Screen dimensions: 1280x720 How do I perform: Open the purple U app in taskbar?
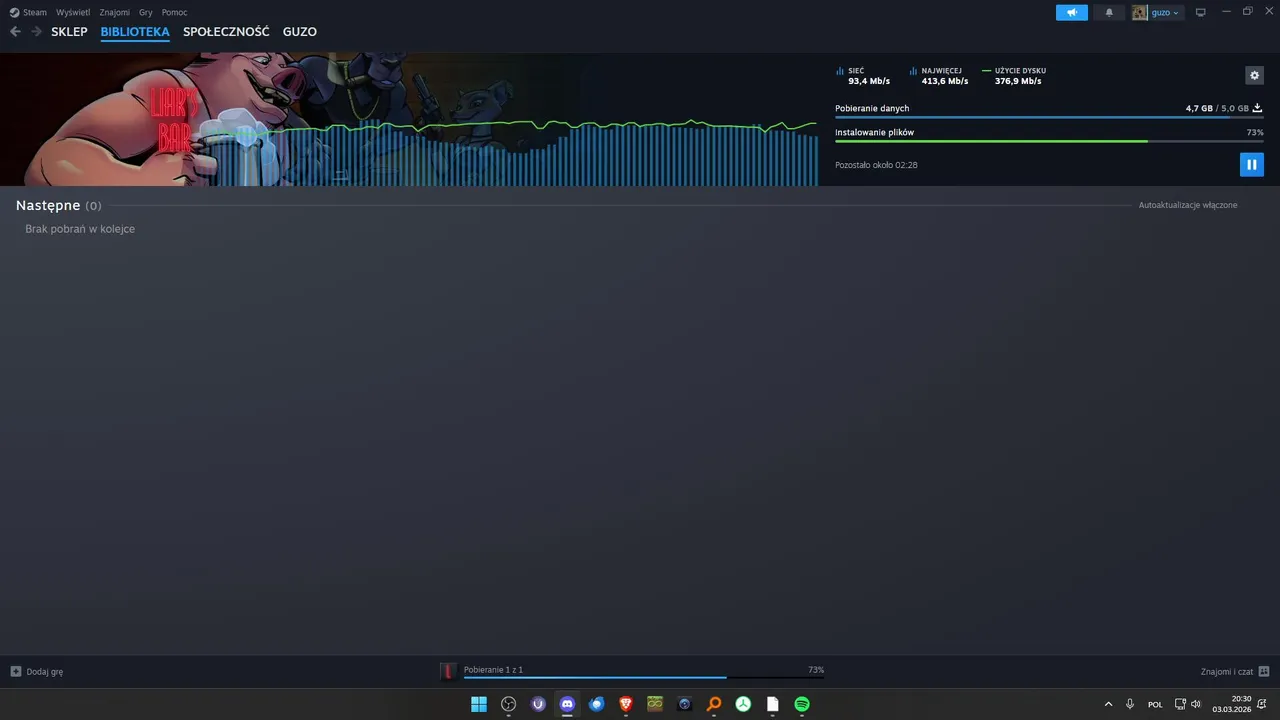[x=538, y=704]
